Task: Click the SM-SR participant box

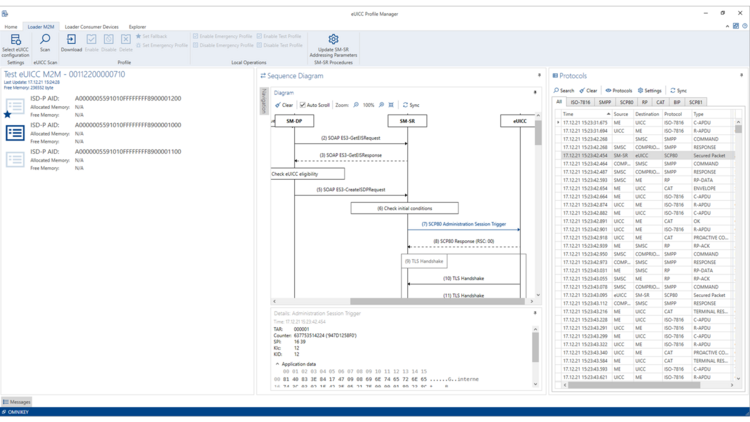Action: coord(408,121)
